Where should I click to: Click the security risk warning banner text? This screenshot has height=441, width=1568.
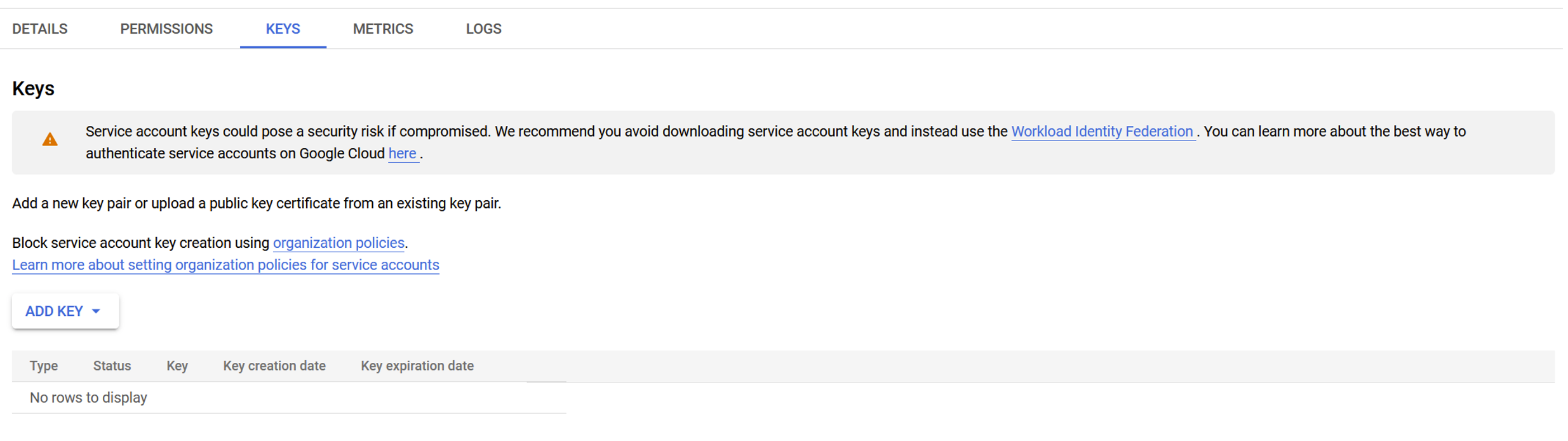coord(546,132)
